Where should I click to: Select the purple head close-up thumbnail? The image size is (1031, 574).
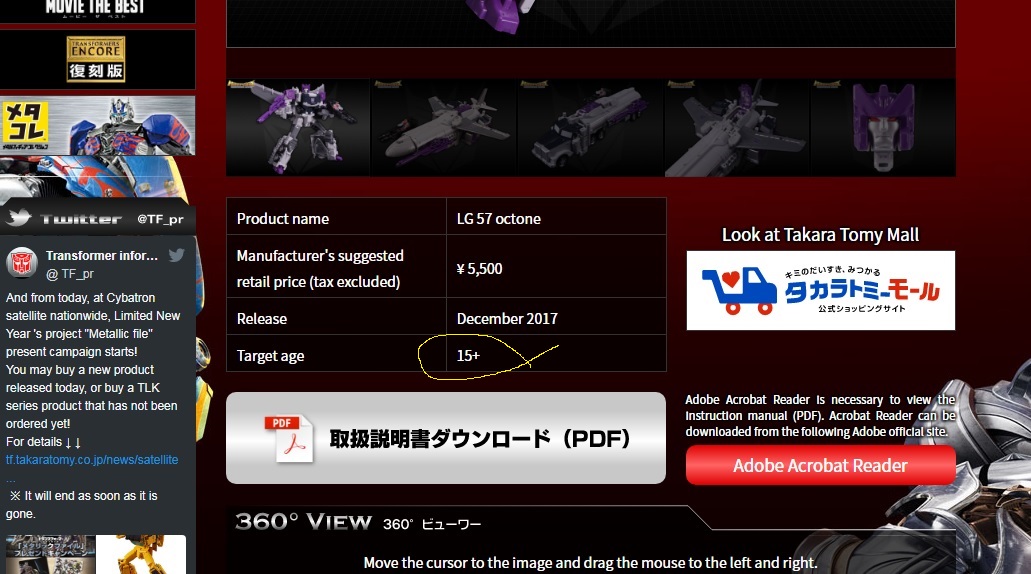pyautogui.click(x=883, y=128)
